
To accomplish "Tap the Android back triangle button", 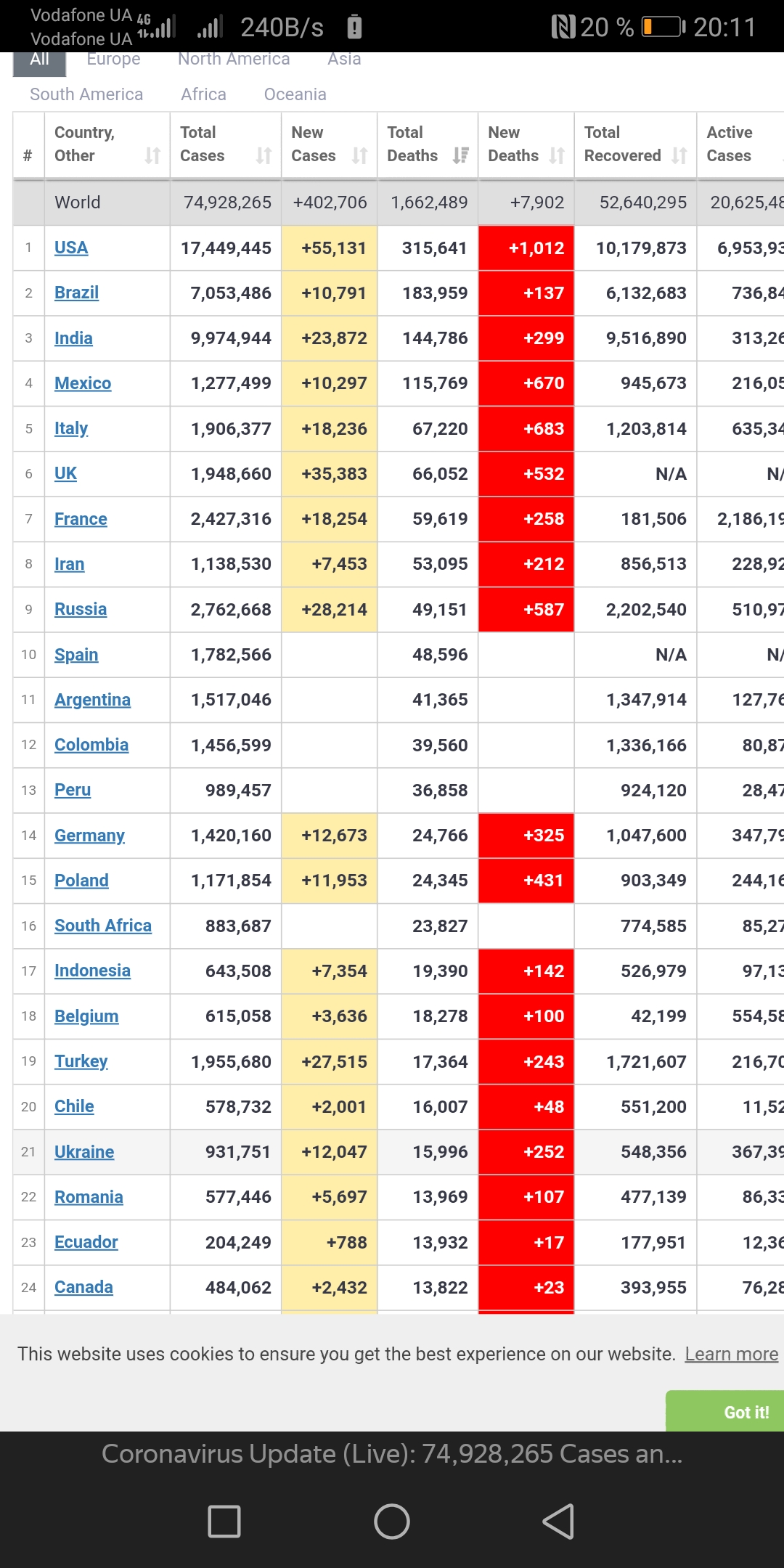I will click(558, 1521).
